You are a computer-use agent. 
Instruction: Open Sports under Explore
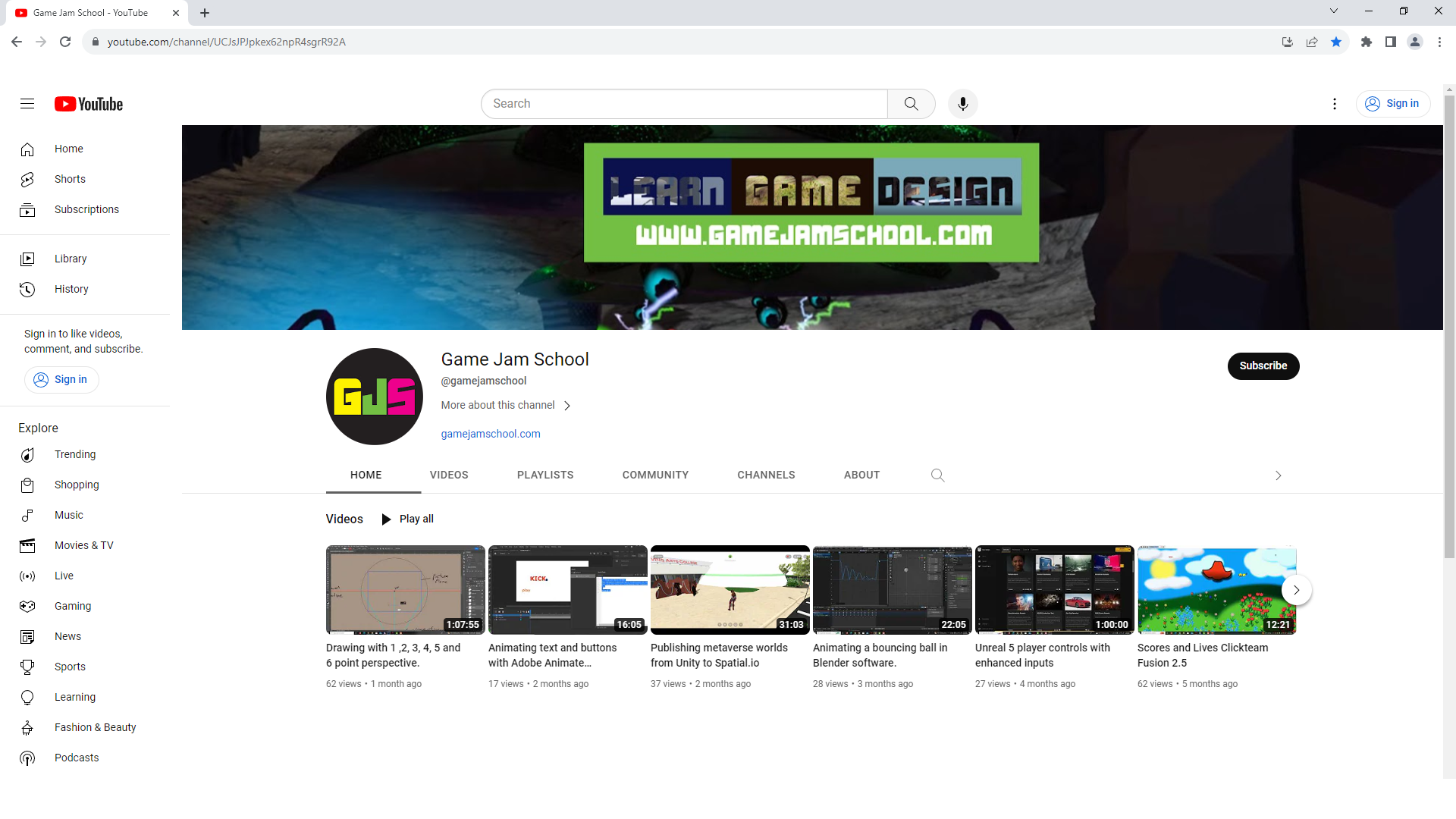tap(85, 667)
